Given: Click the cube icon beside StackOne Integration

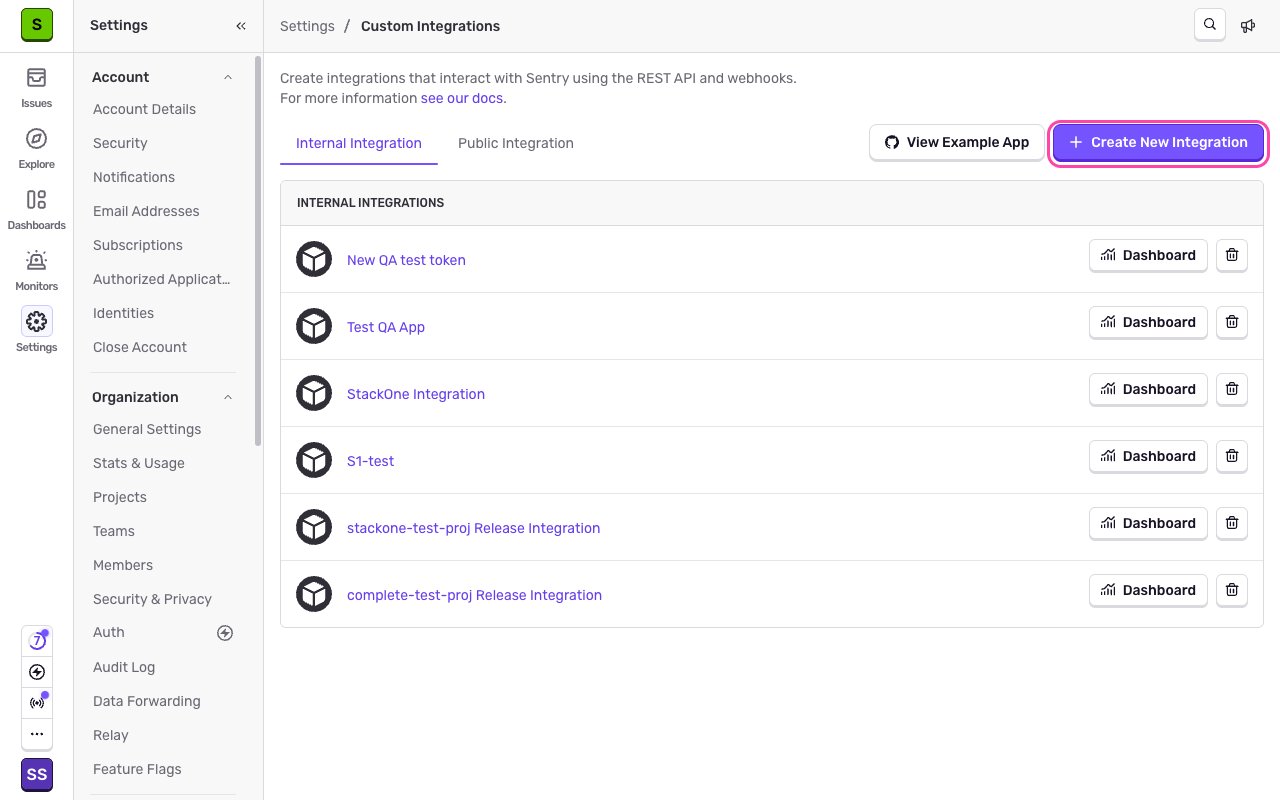Looking at the screenshot, I should point(314,393).
